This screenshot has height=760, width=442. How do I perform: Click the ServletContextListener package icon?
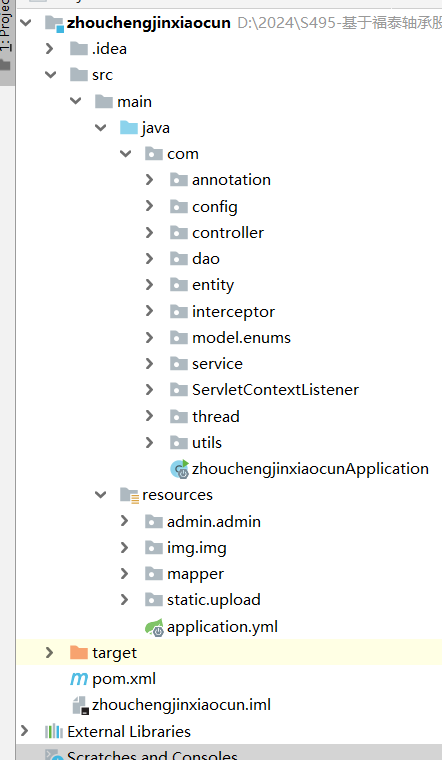(179, 390)
